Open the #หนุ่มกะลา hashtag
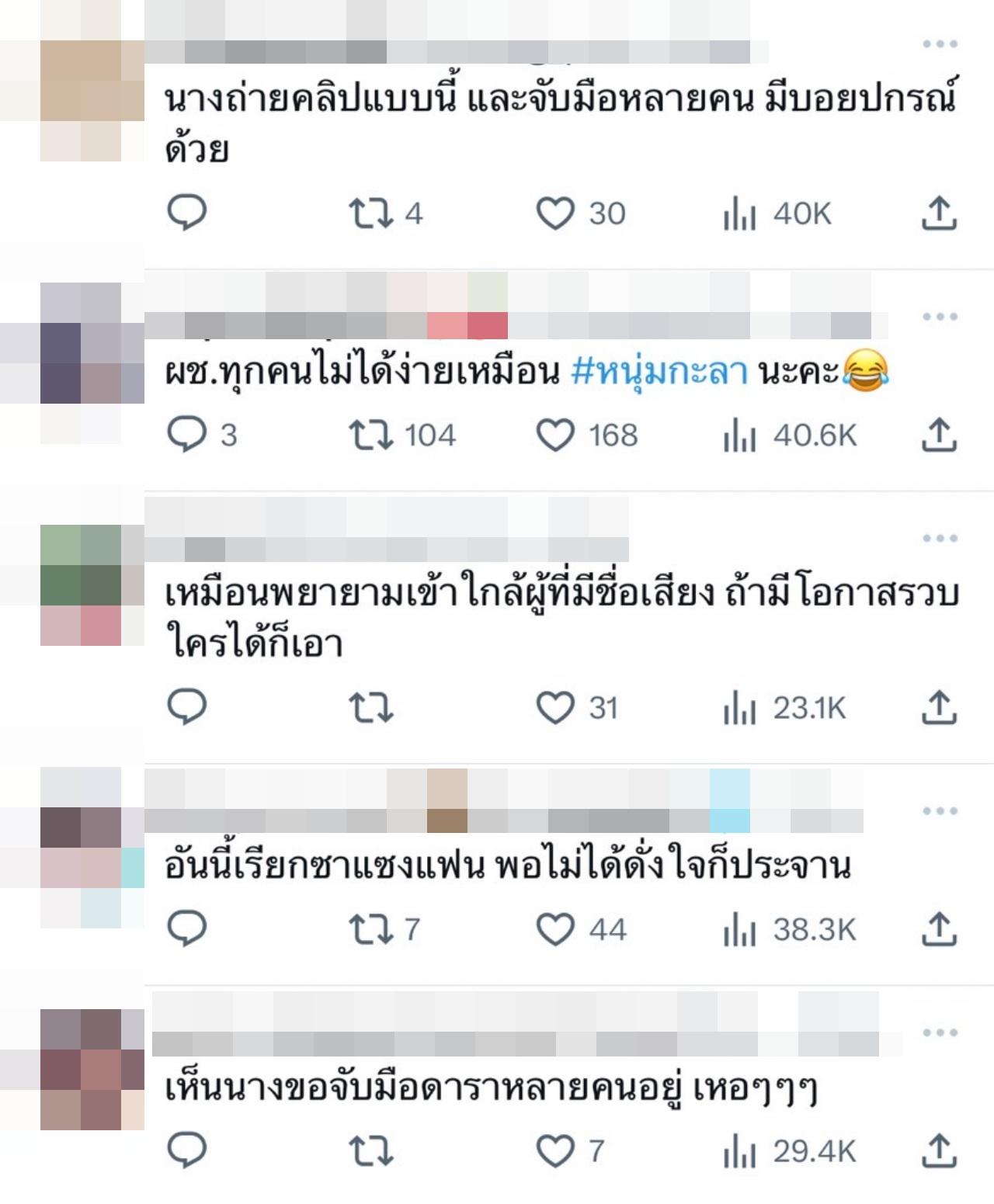The width and height of the screenshot is (994, 1204). click(x=659, y=371)
